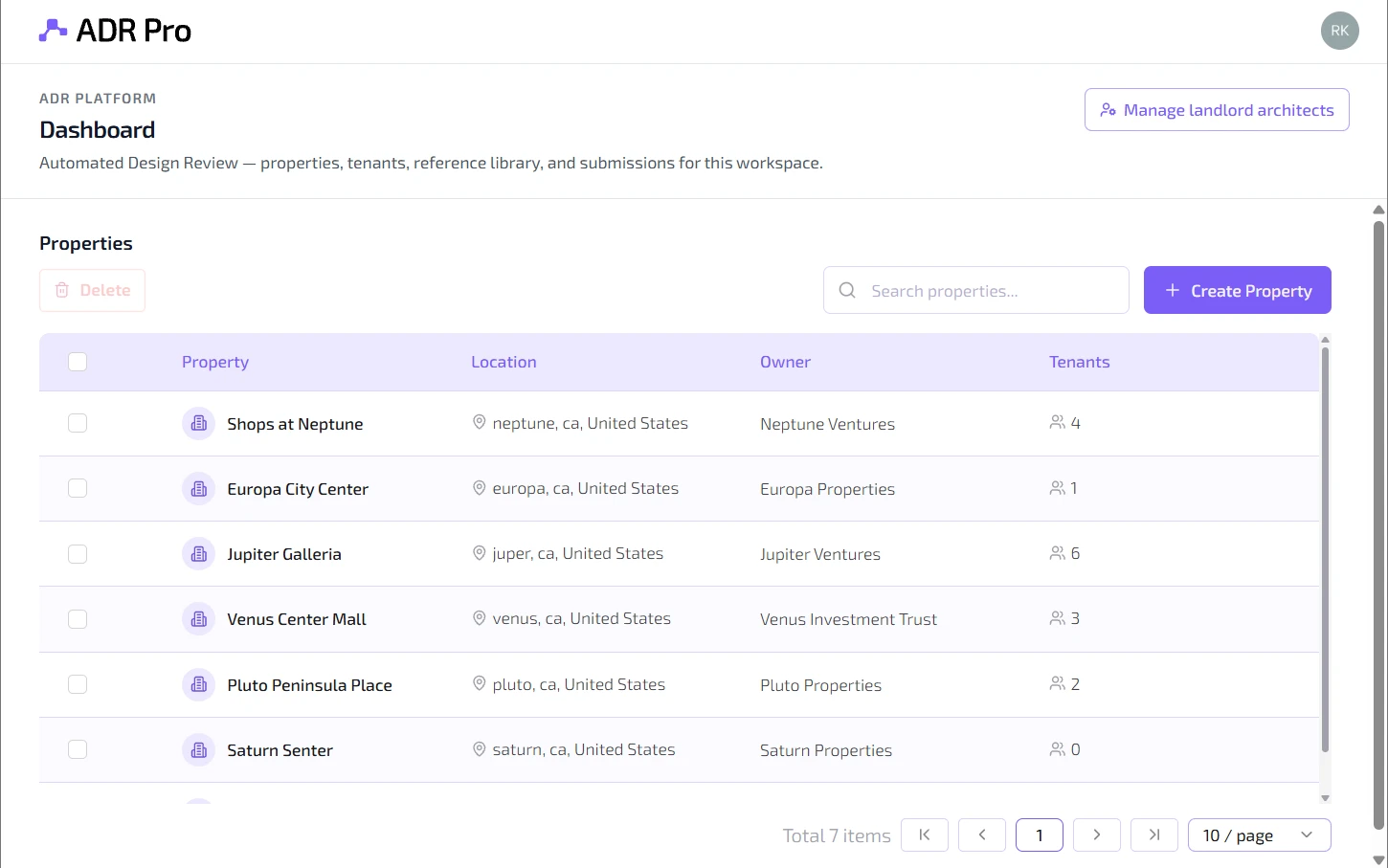This screenshot has height=868, width=1388.
Task: Open the Shops at Neptune property name
Action: point(295,424)
